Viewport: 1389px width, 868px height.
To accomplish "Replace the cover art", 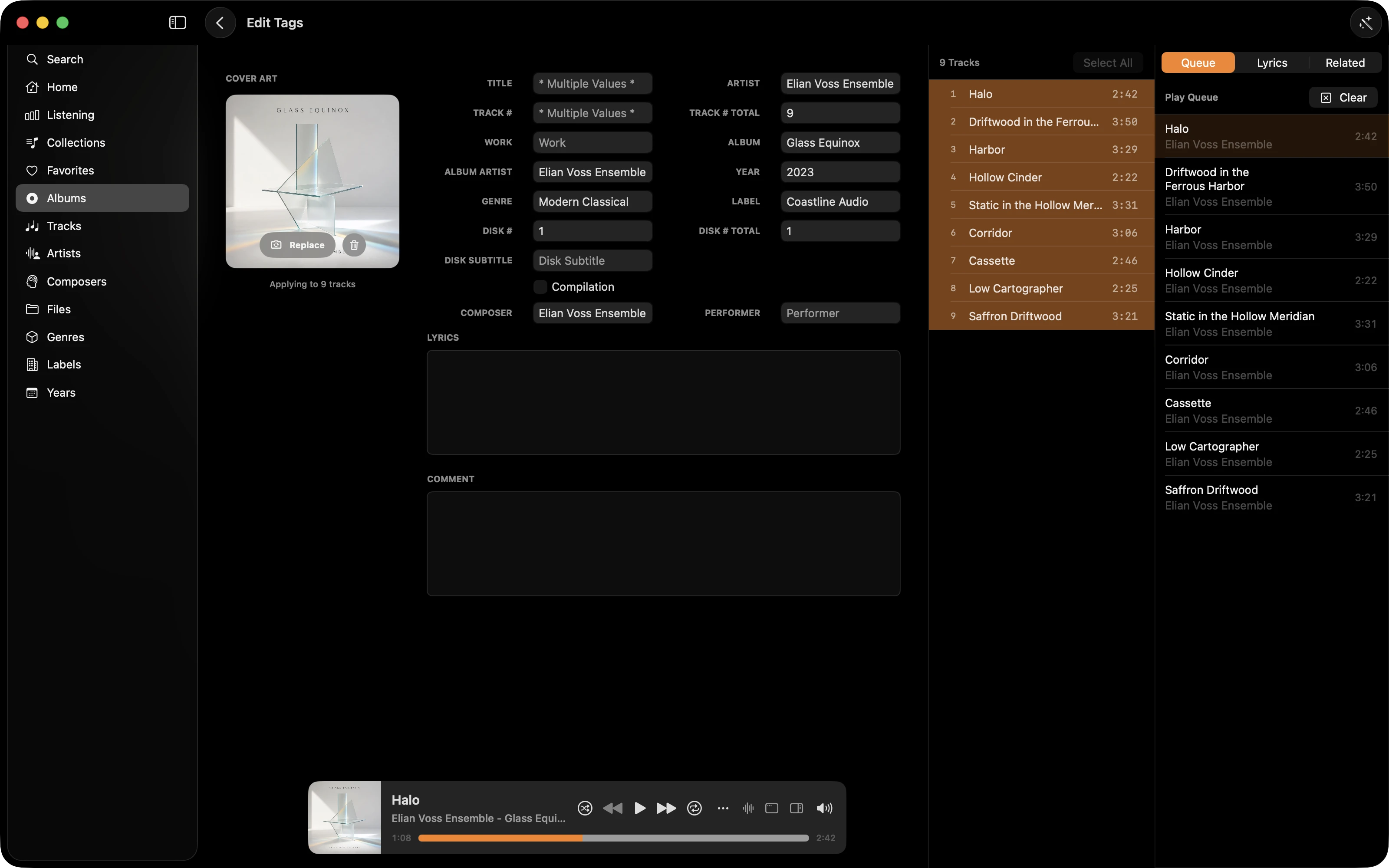I will (x=297, y=245).
